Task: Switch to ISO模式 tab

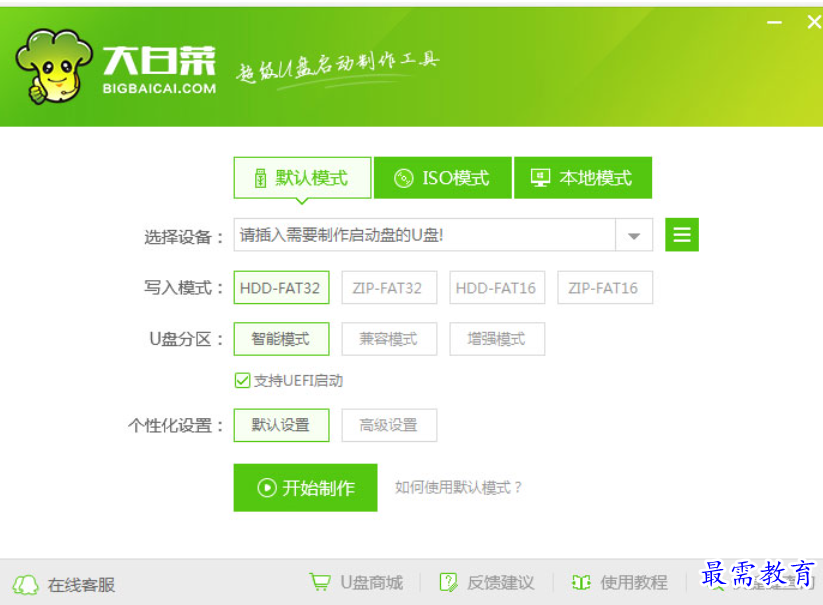Action: coord(442,178)
